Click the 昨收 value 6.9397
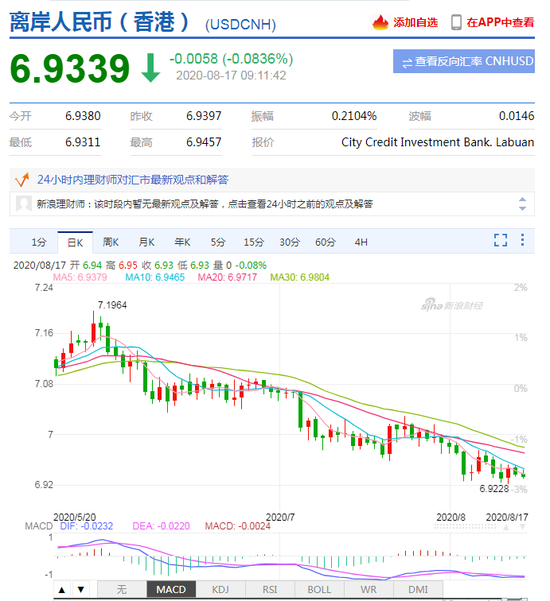The image size is (550, 601). [x=204, y=116]
